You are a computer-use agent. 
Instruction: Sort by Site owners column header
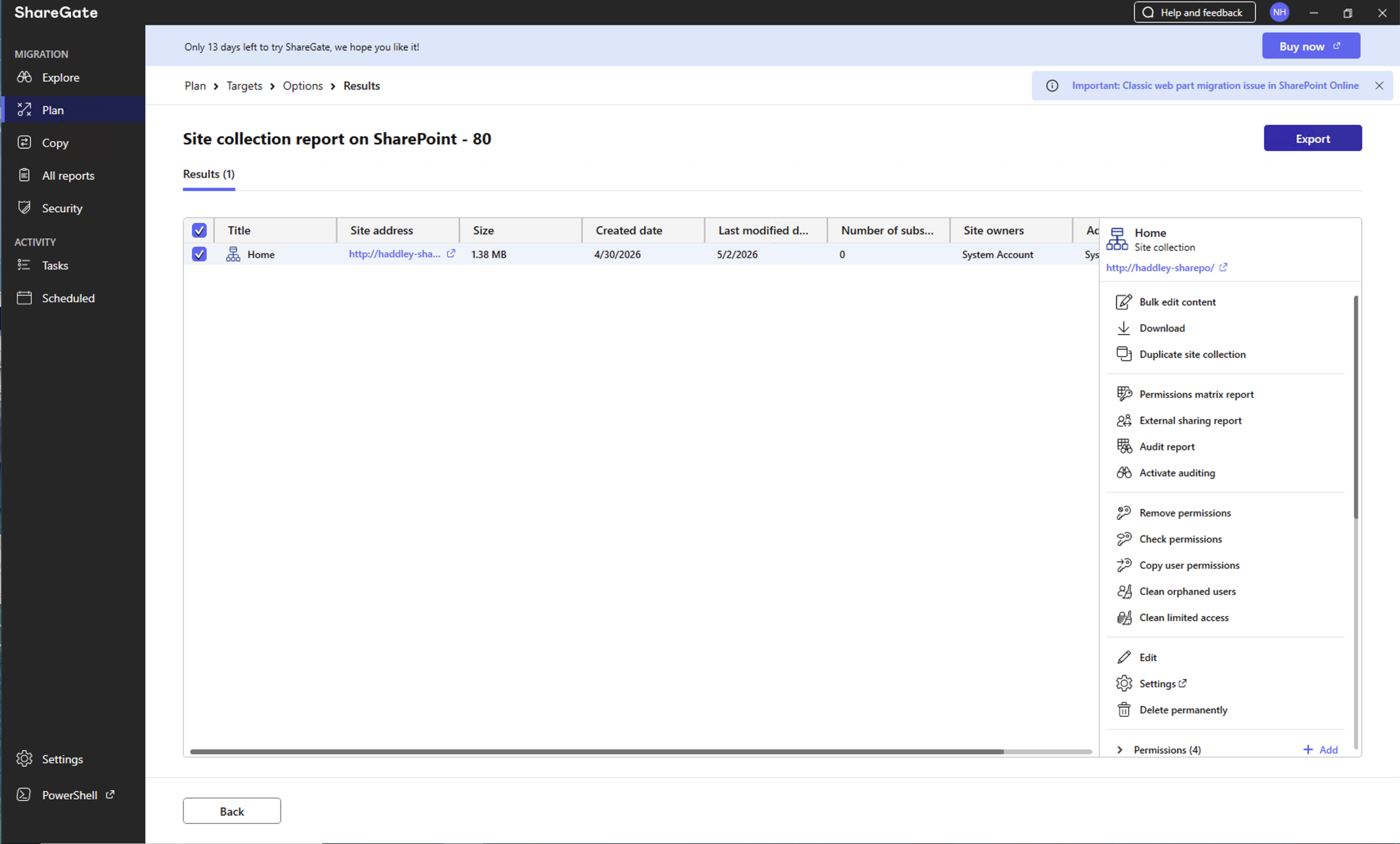point(1011,230)
